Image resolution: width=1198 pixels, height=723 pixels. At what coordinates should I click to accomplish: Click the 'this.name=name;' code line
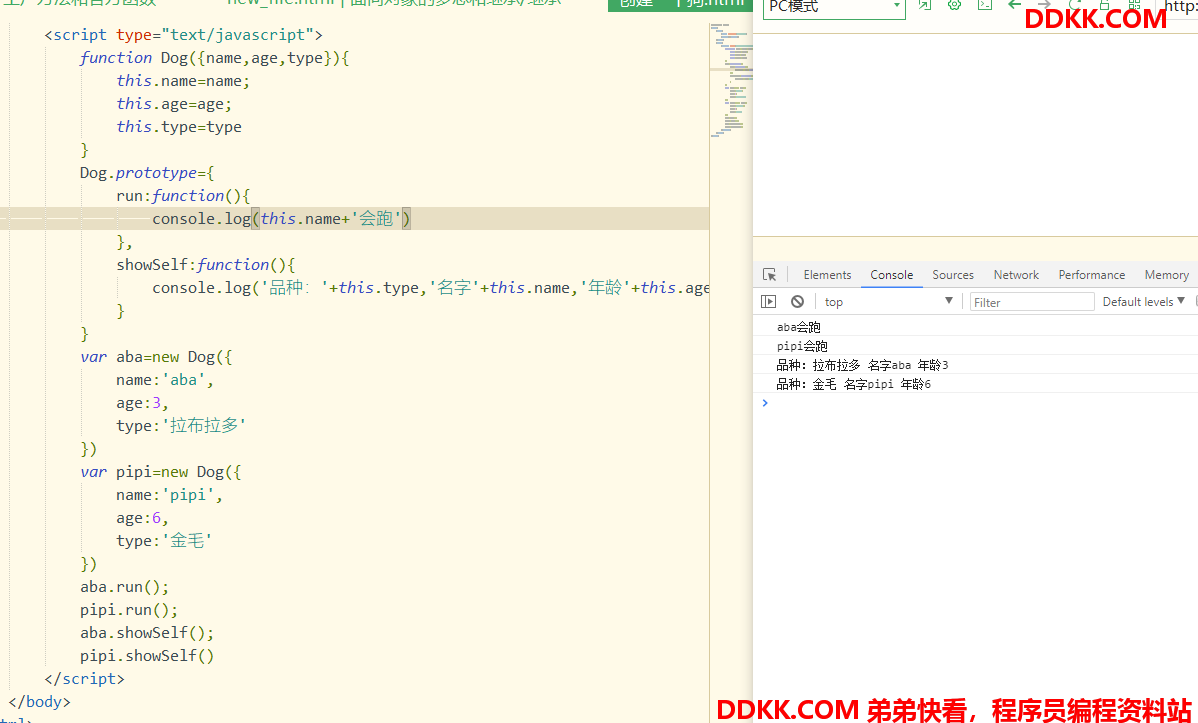pyautogui.click(x=183, y=81)
